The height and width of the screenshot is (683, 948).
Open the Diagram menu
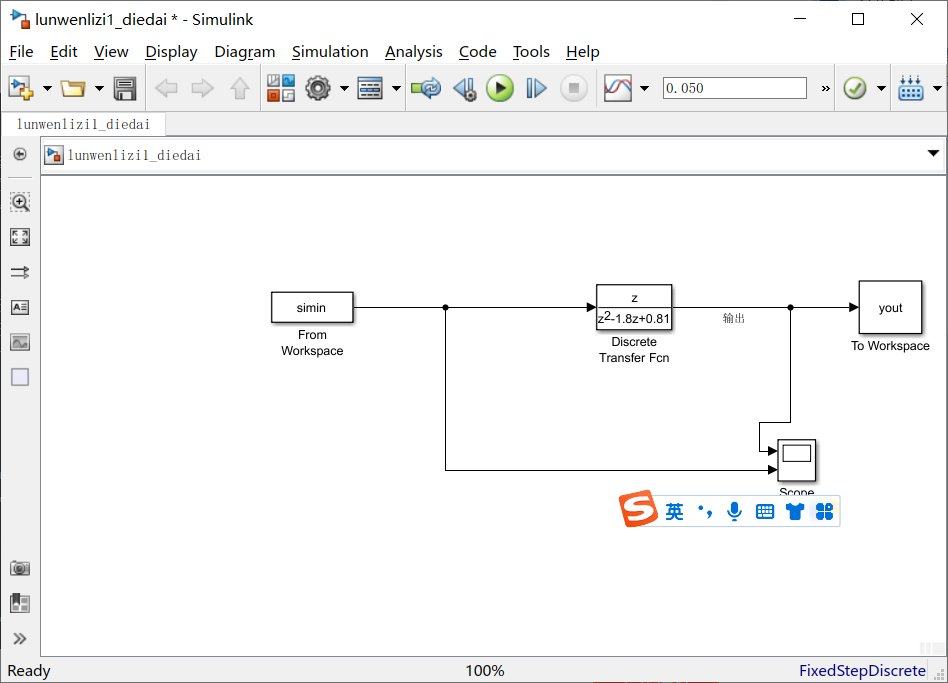(245, 52)
